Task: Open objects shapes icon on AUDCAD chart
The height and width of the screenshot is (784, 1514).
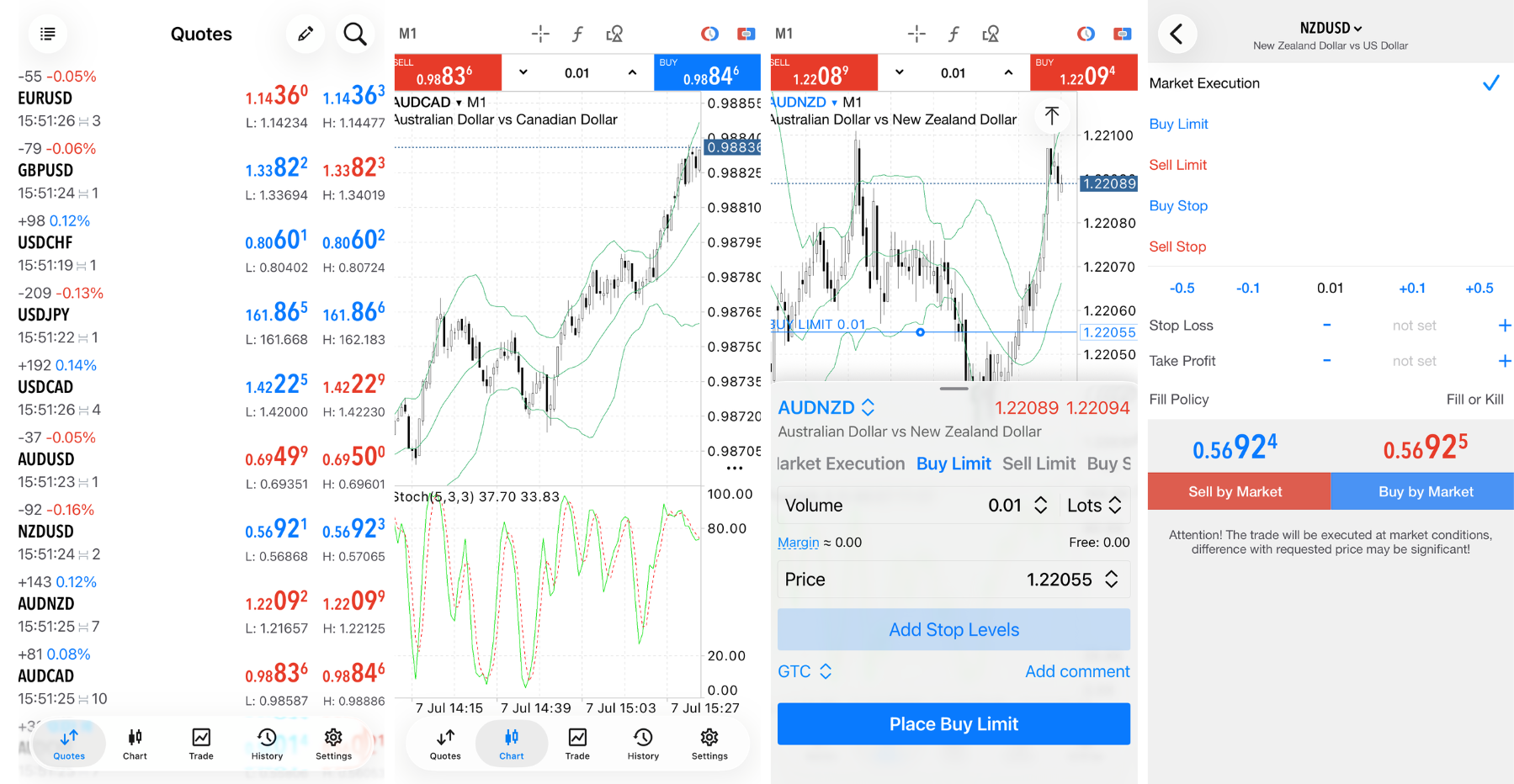Action: pos(614,34)
